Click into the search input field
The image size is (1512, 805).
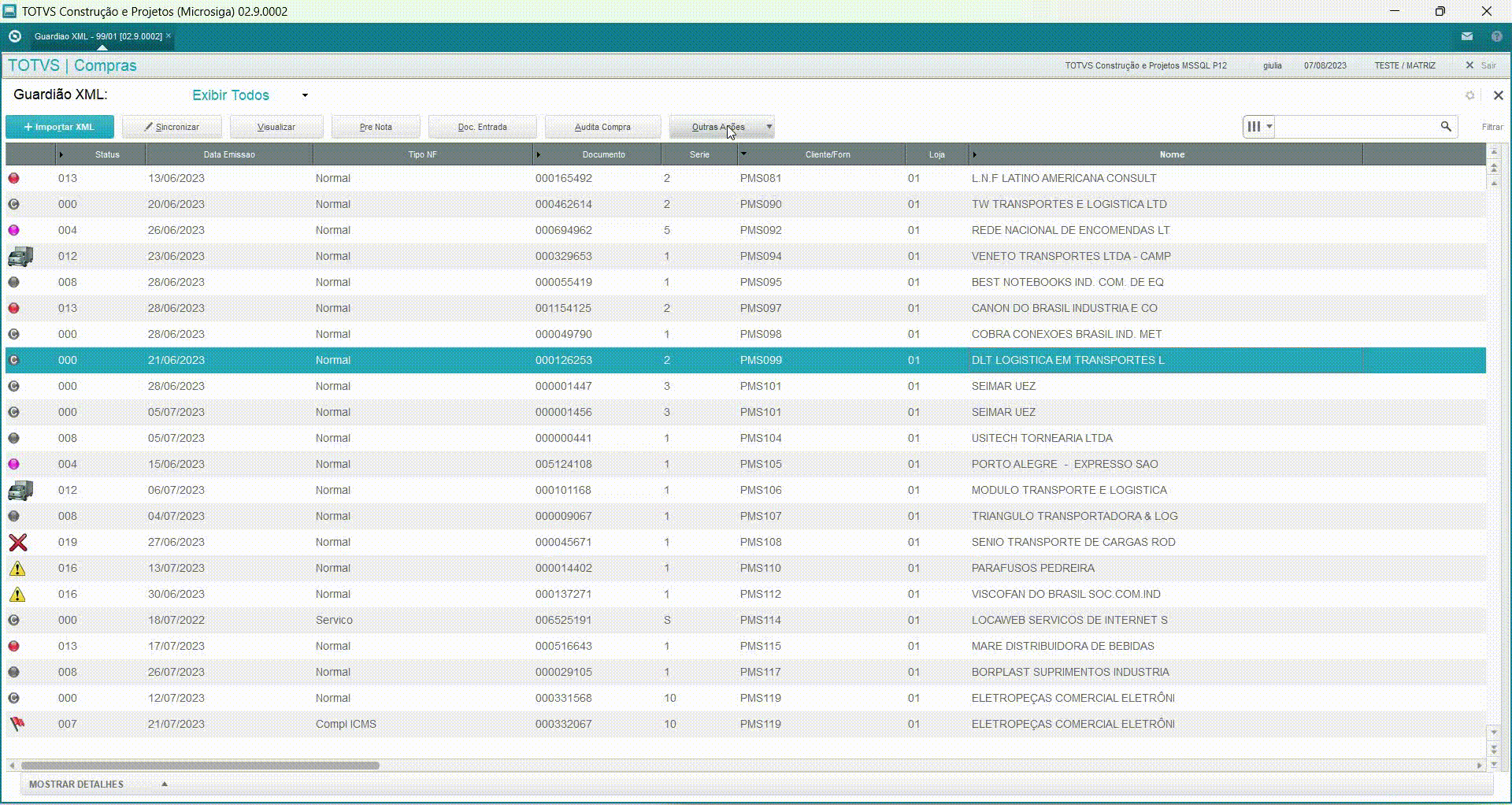(1357, 126)
